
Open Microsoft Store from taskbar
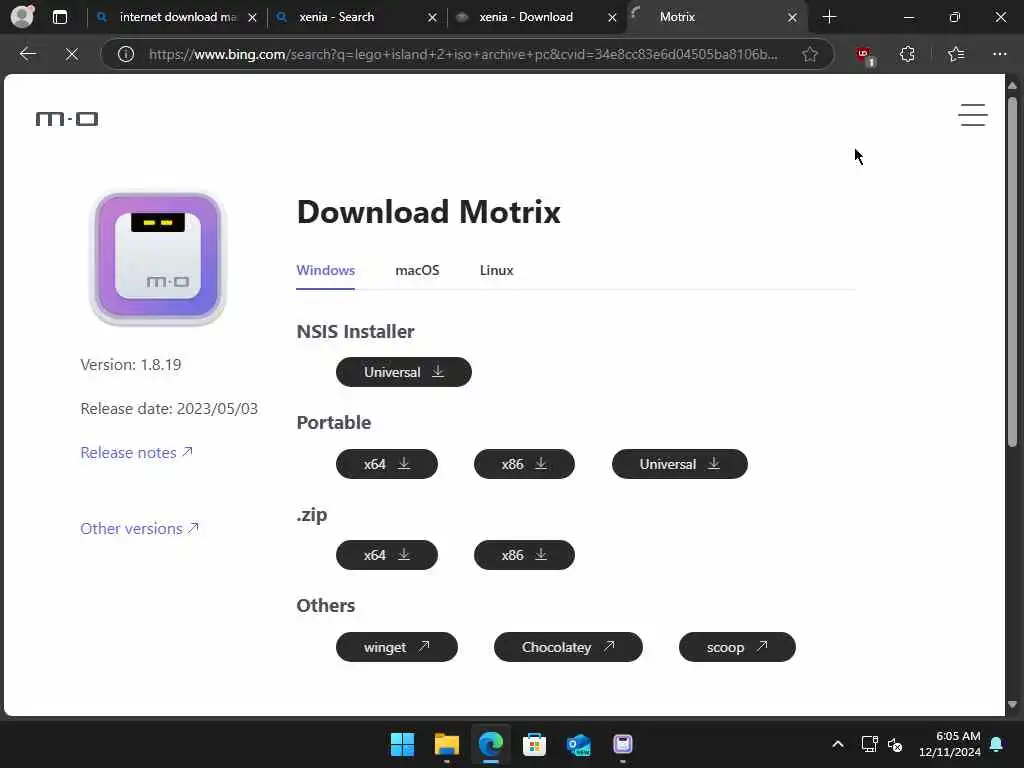pyautogui.click(x=534, y=744)
